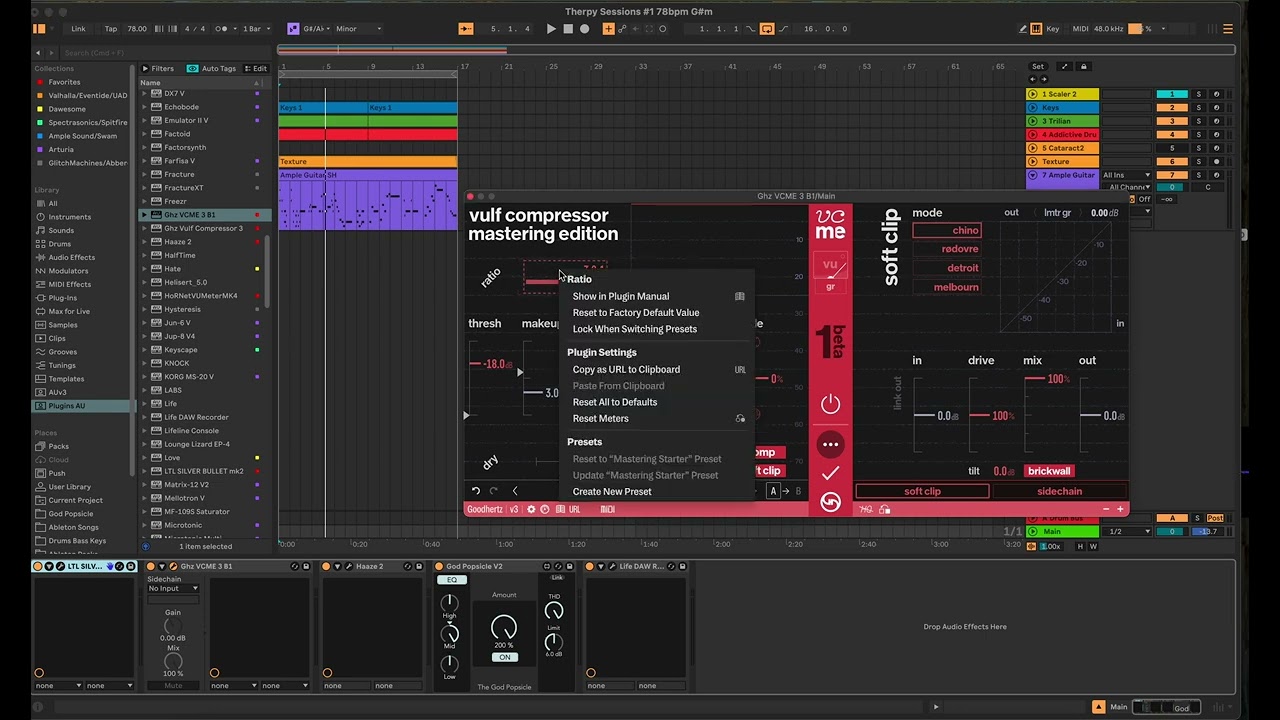Viewport: 1280px width, 720px height.
Task: Toggle Auto Tags in browser
Action: tap(212, 69)
